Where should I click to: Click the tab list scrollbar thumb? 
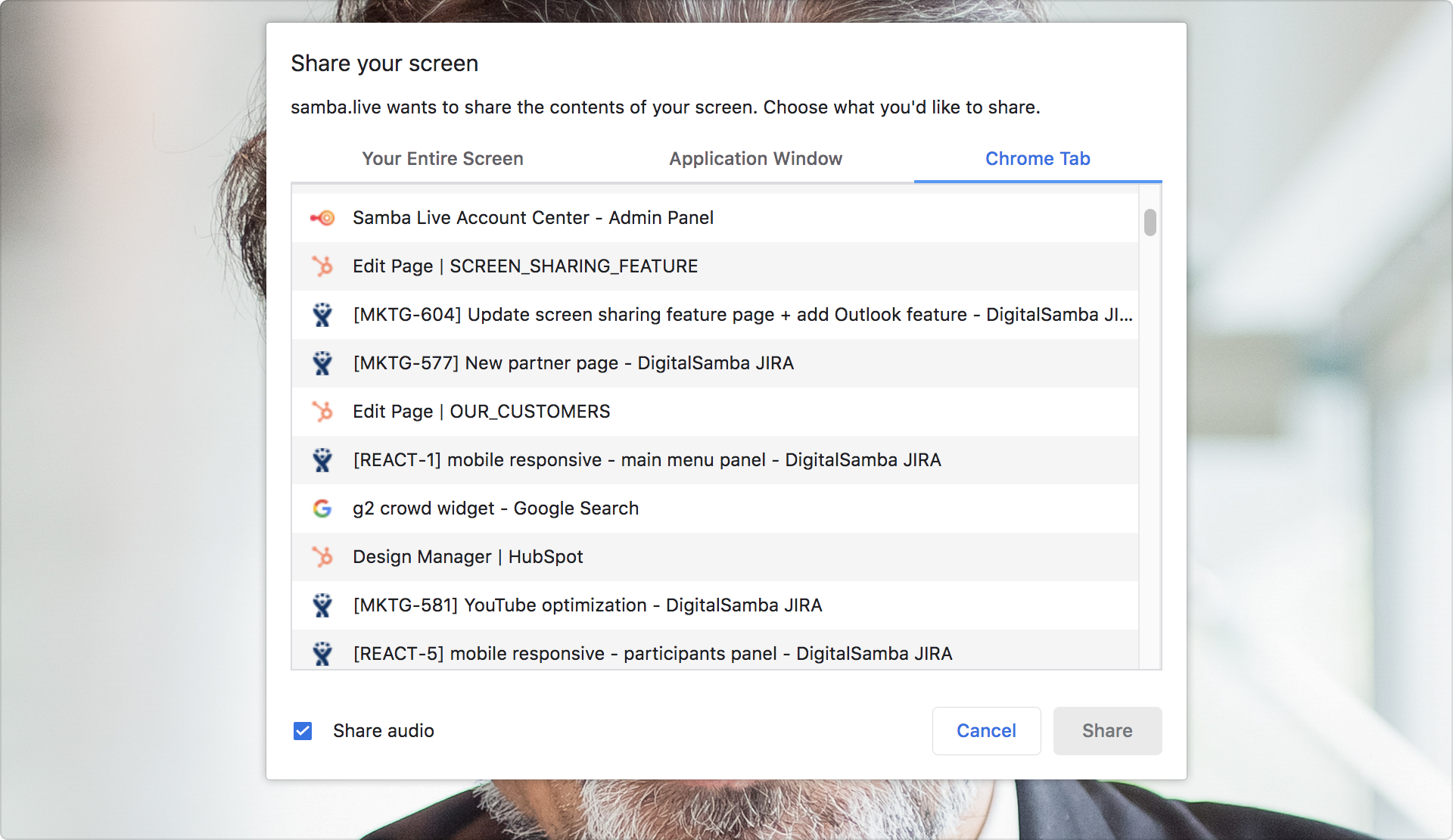1150,222
